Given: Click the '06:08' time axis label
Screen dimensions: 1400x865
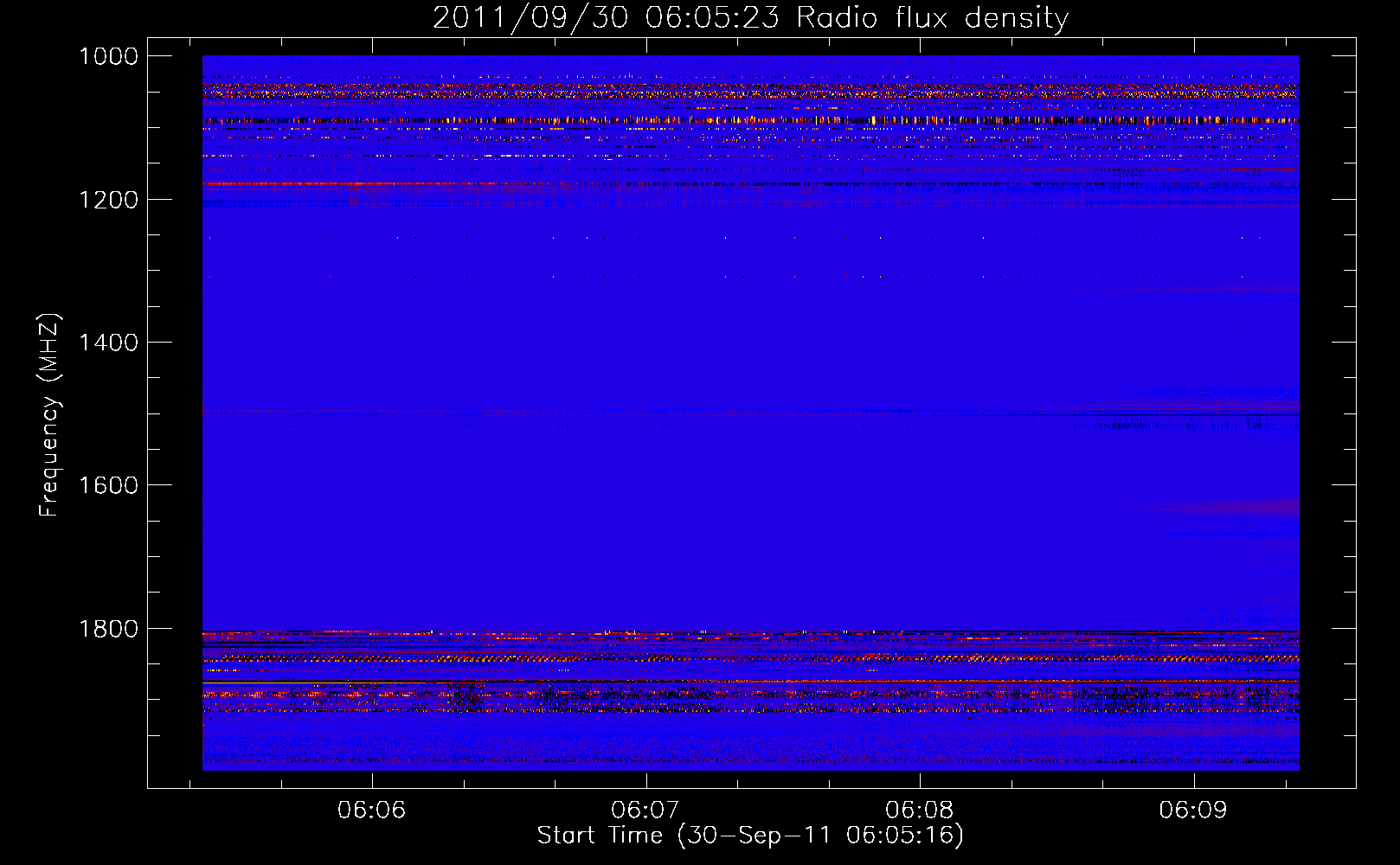Looking at the screenshot, I should pos(920,810).
